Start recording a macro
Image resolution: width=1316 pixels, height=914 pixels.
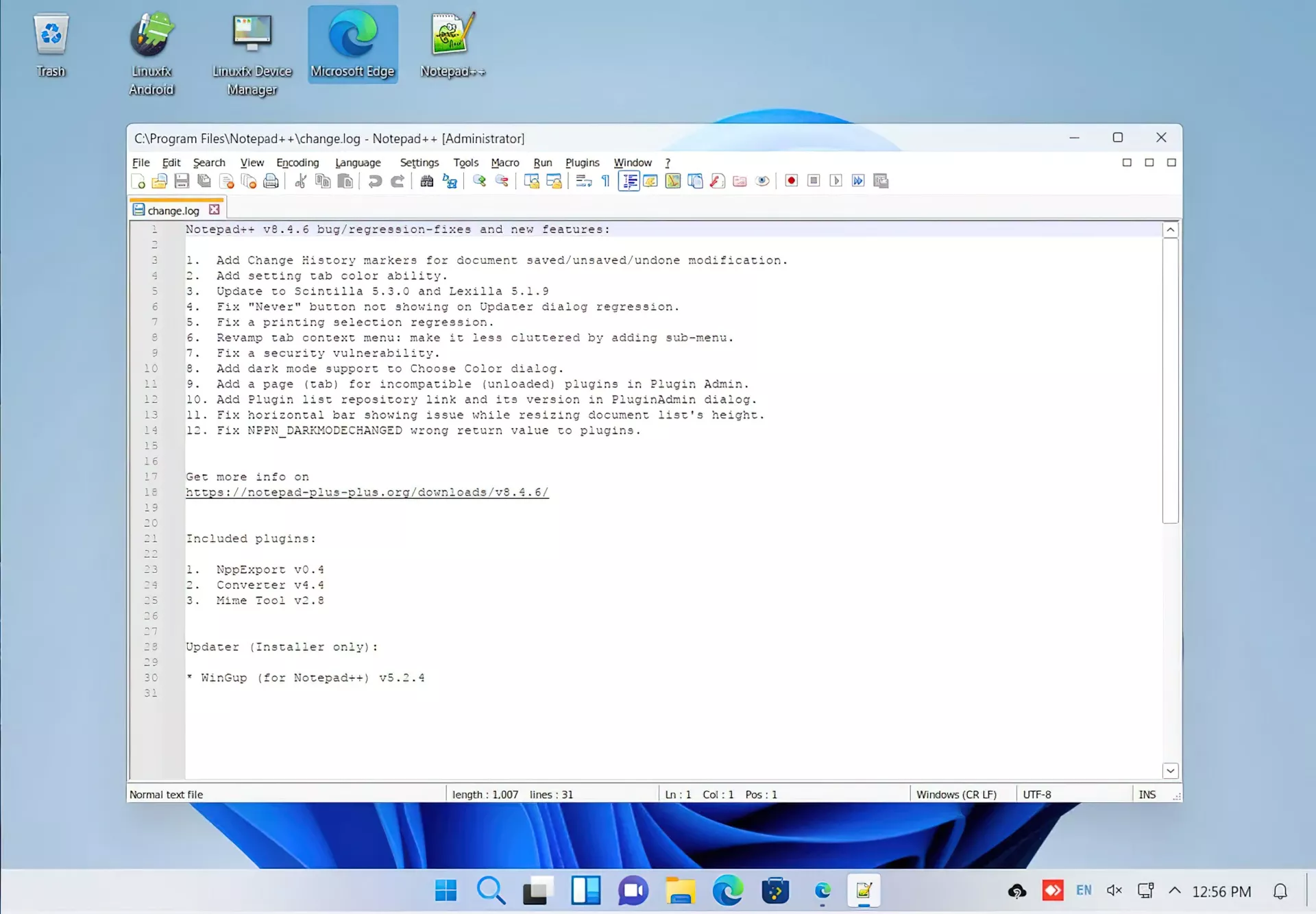[792, 181]
